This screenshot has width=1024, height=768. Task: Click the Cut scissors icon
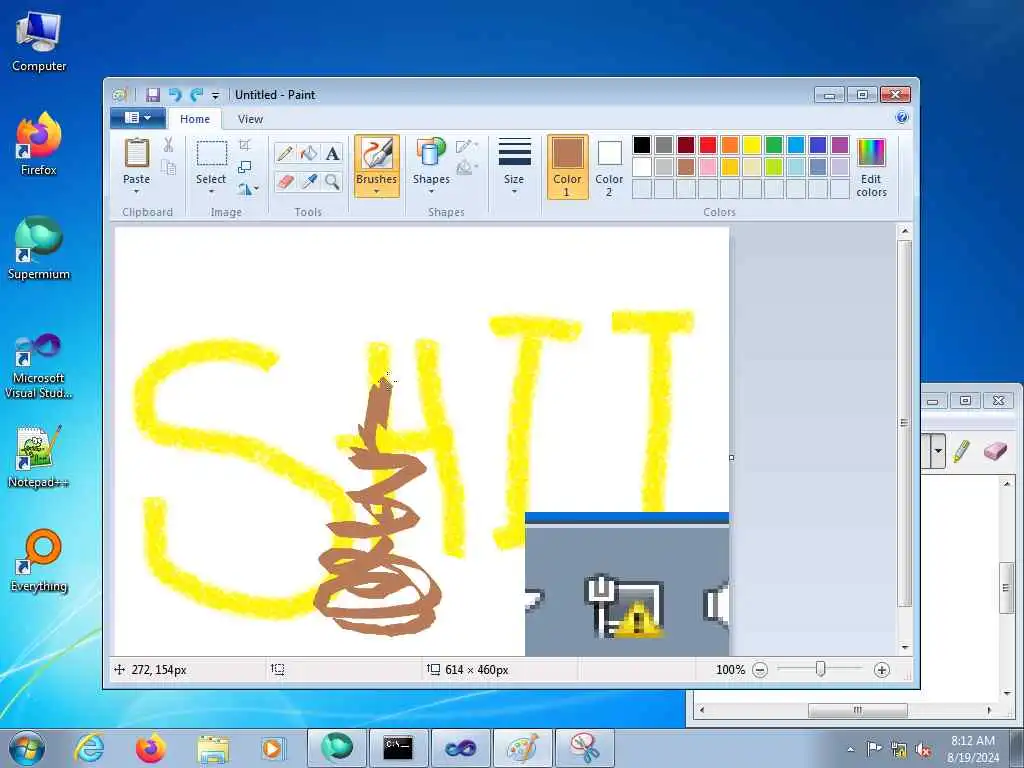click(x=168, y=145)
